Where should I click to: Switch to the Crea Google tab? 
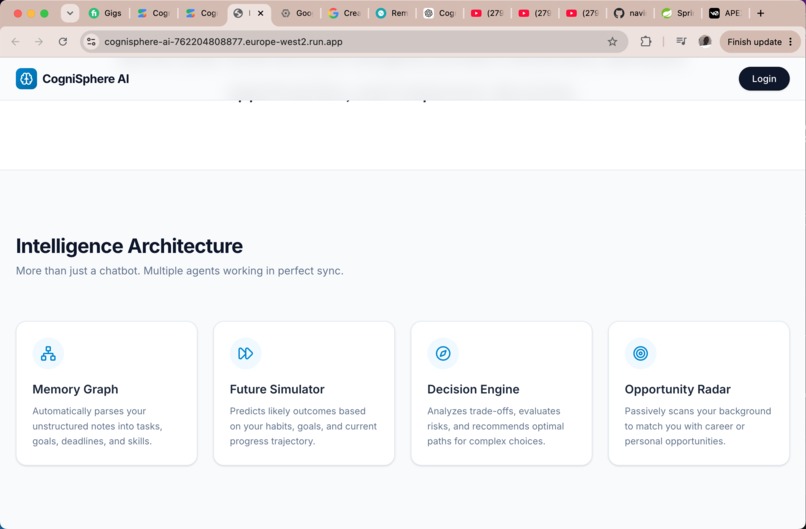point(345,13)
